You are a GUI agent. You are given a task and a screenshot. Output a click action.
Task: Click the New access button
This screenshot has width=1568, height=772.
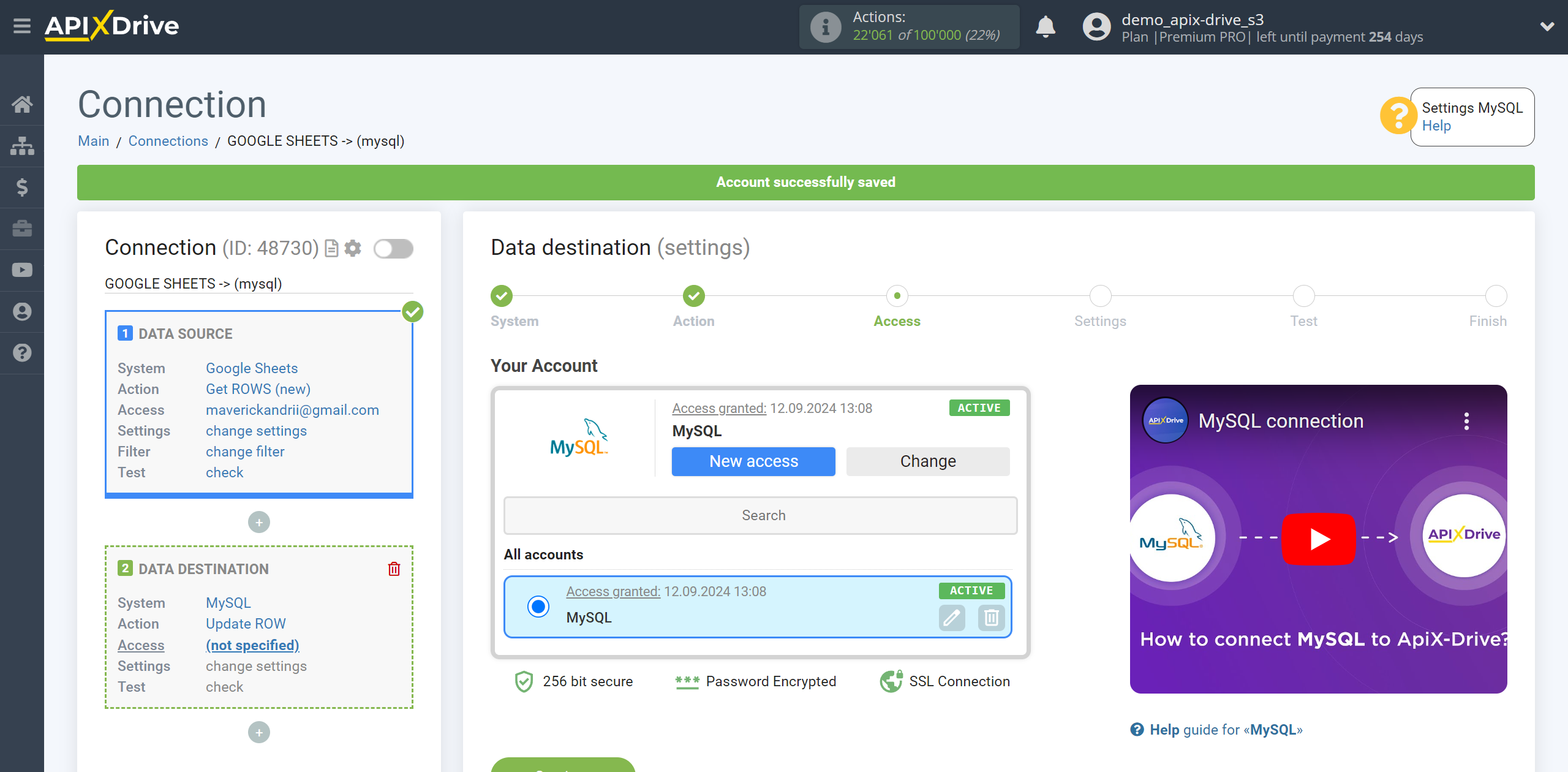pos(752,461)
